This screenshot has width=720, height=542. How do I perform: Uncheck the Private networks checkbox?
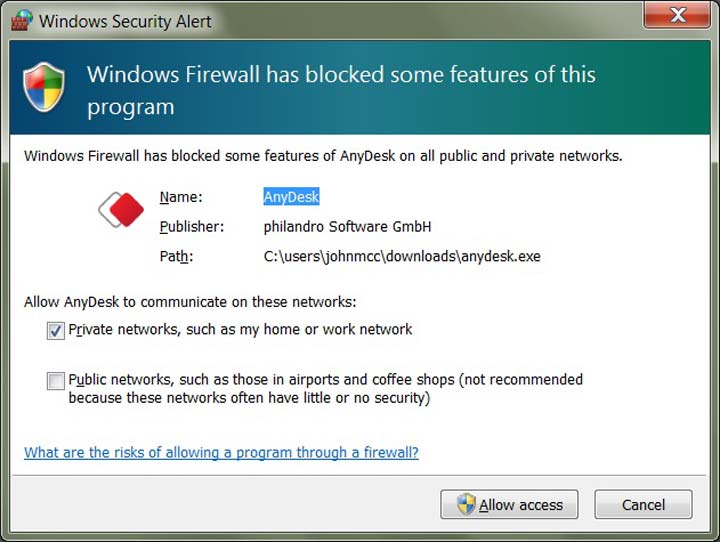[x=55, y=330]
